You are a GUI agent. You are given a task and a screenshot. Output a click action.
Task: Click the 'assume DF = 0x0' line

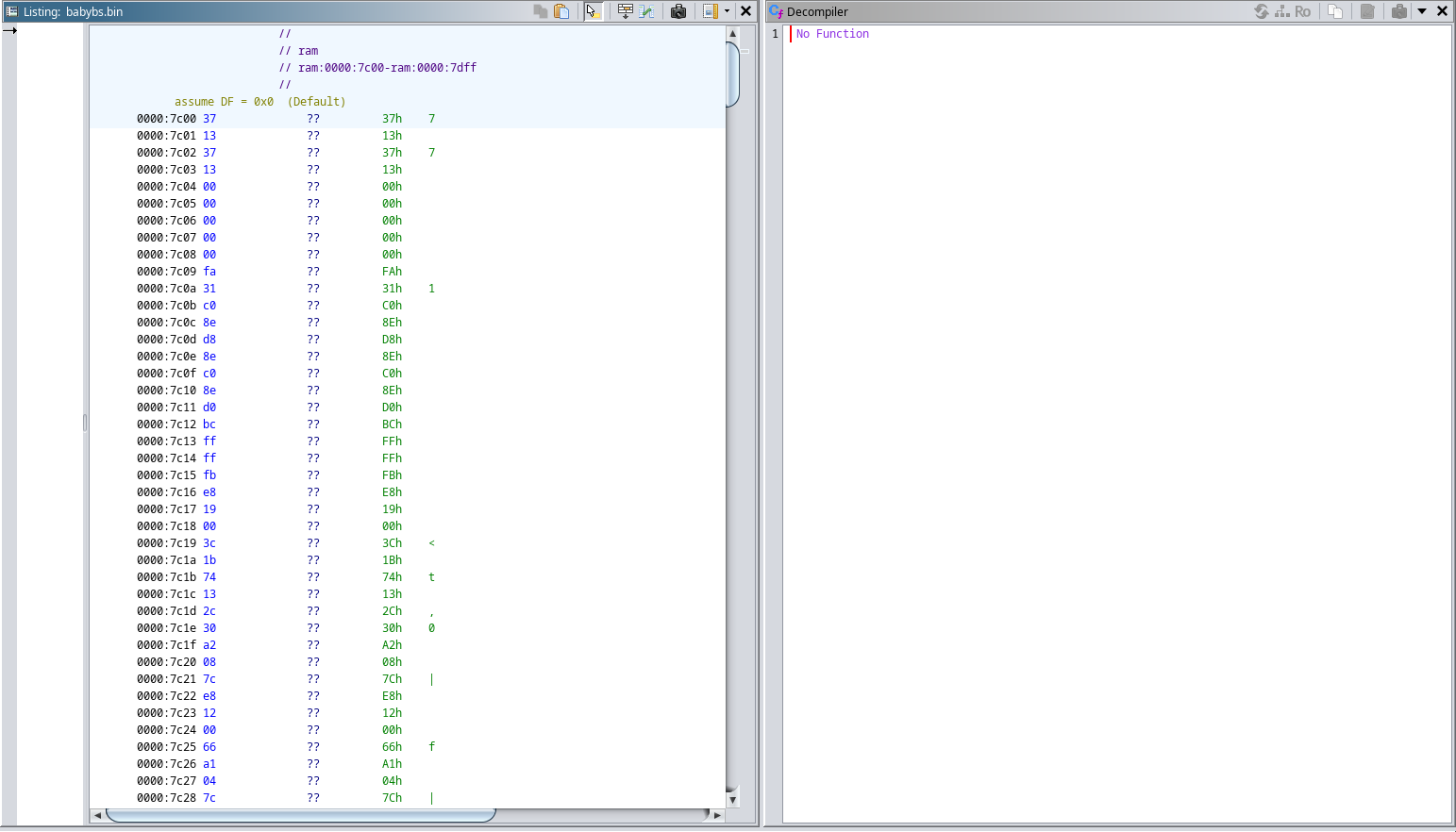point(259,102)
